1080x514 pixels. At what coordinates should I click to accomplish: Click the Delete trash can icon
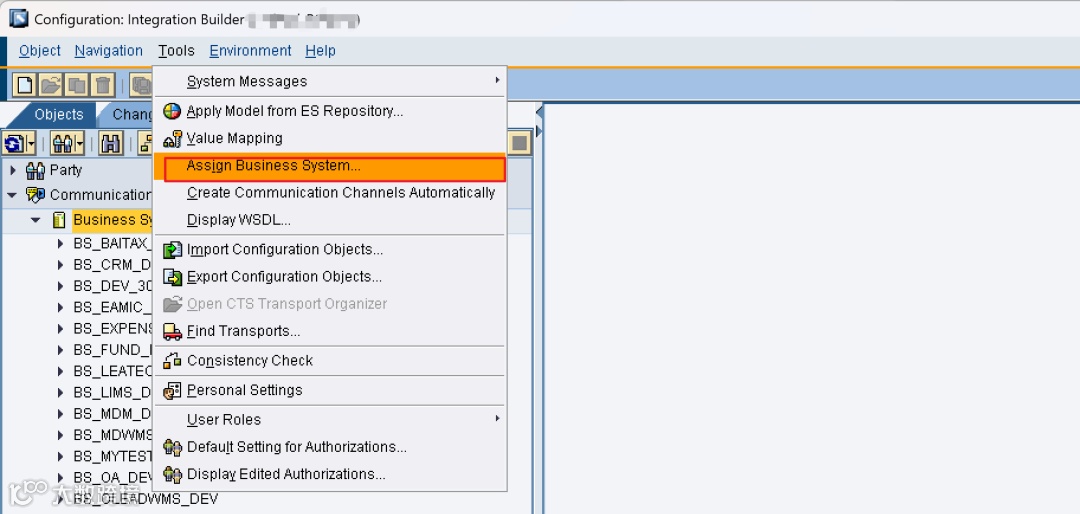tap(102, 85)
